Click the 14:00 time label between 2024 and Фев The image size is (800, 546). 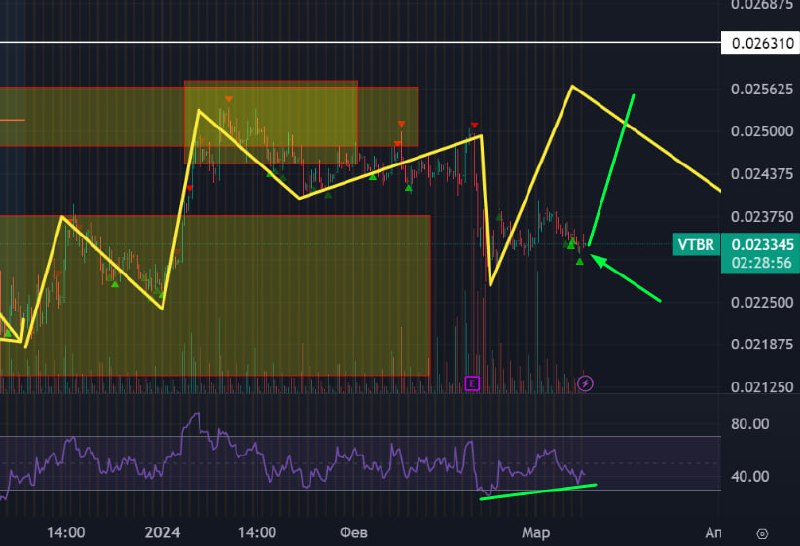point(257,533)
